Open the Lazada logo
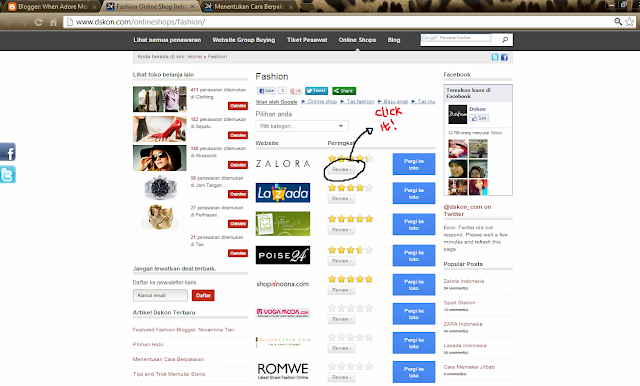The width and height of the screenshot is (640, 386). 283,193
